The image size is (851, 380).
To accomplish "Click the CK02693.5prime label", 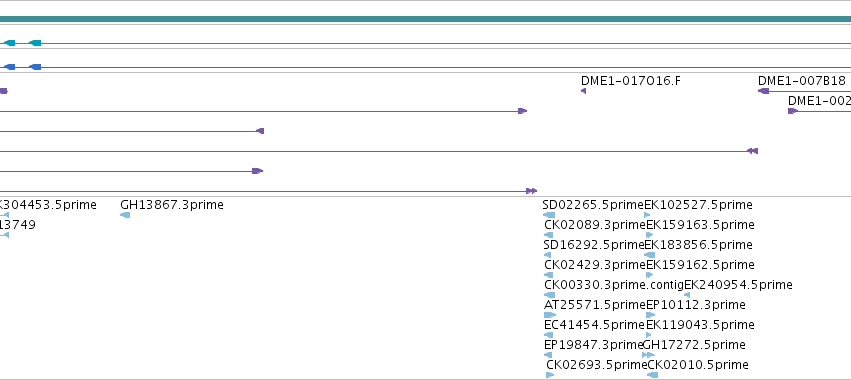I will pos(596,365).
